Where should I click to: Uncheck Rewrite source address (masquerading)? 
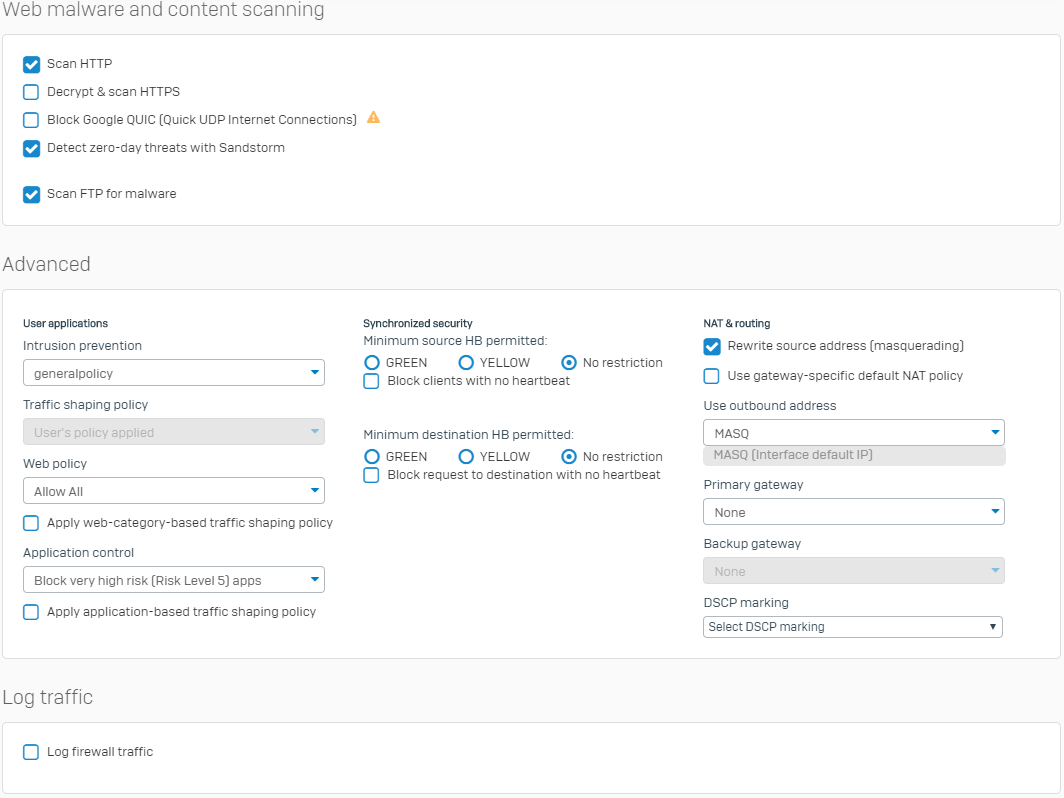pyautogui.click(x=712, y=346)
